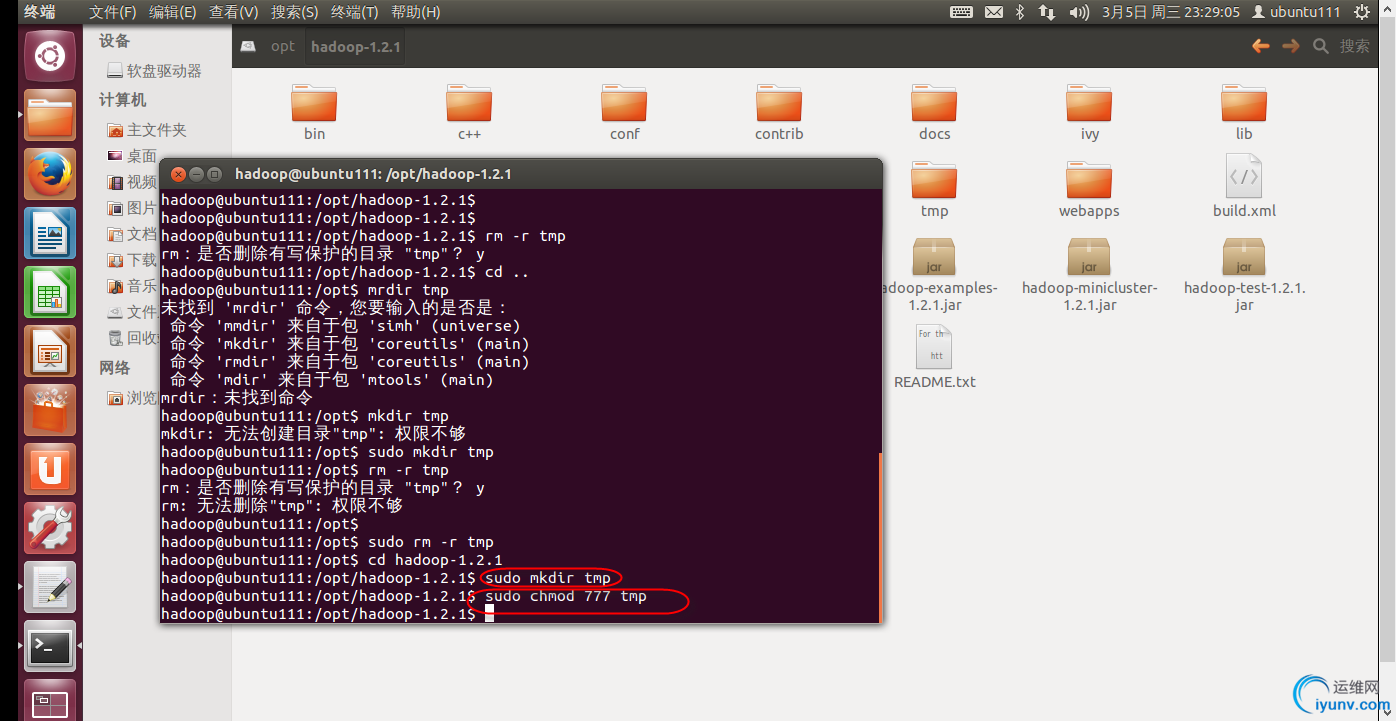The height and width of the screenshot is (721, 1396).
Task: Open the 文件(F) menu
Action: (113, 12)
